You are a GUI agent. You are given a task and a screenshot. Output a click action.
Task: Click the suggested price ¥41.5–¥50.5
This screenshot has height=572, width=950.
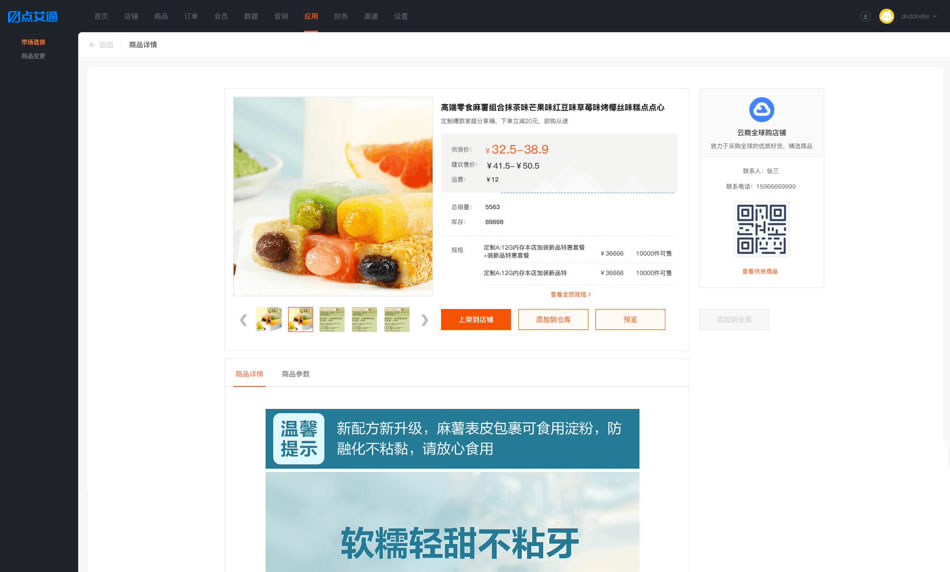pos(513,165)
